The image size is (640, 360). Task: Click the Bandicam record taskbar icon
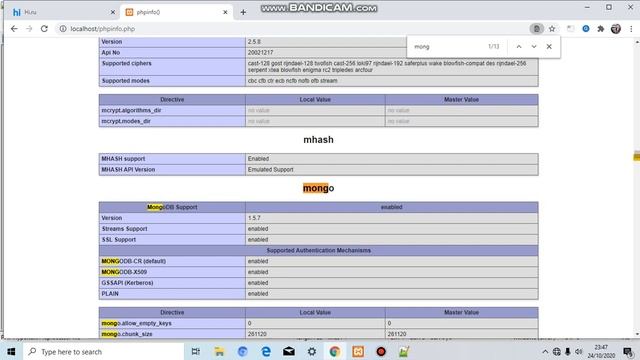(x=381, y=351)
